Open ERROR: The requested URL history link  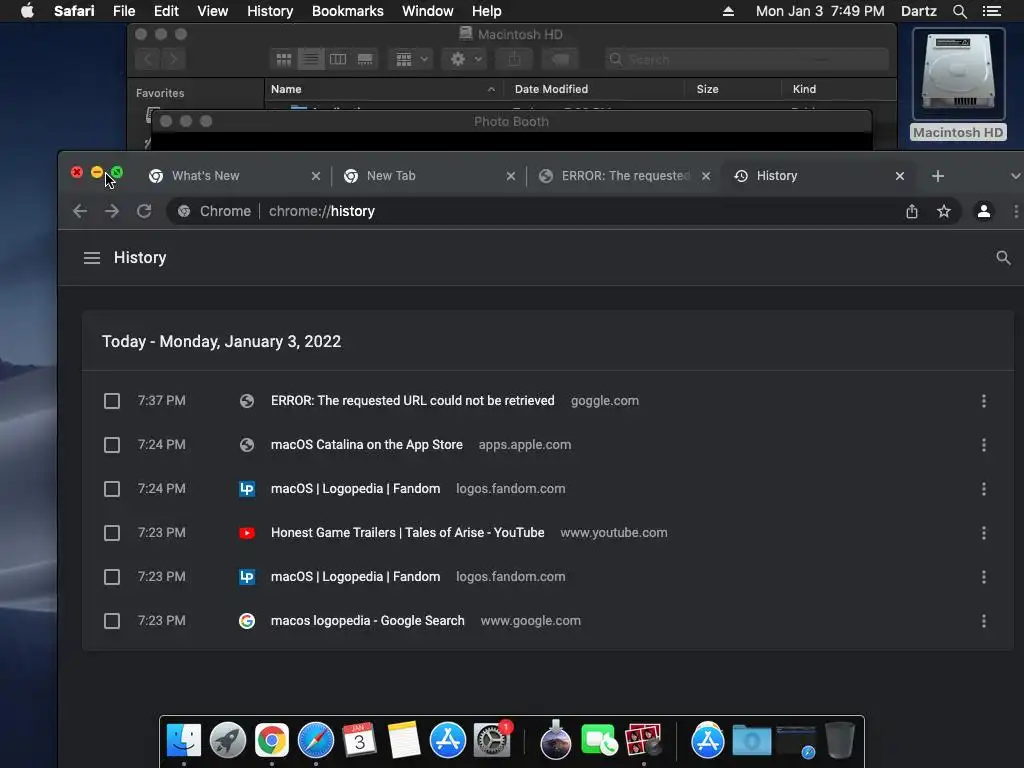point(413,401)
